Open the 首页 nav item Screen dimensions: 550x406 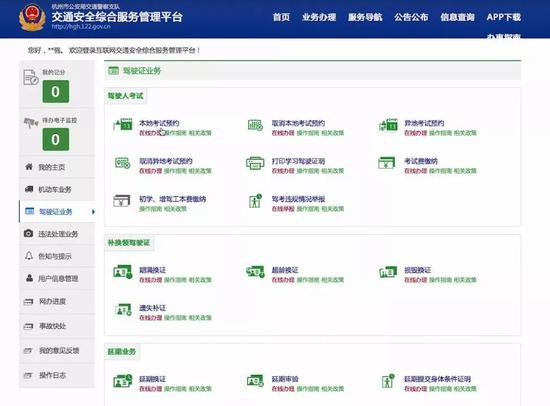[x=281, y=17]
